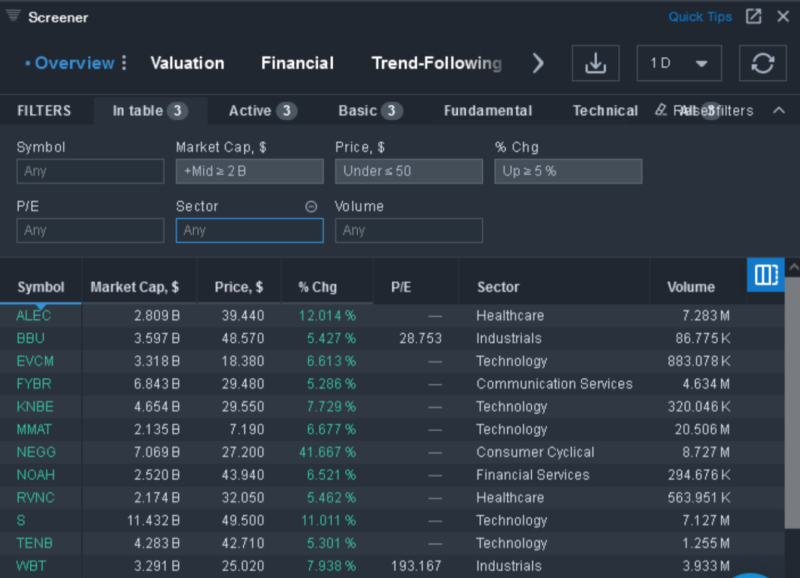The width and height of the screenshot is (800, 578).
Task: Open the Market Cap filter dropdown
Action: coord(249,171)
